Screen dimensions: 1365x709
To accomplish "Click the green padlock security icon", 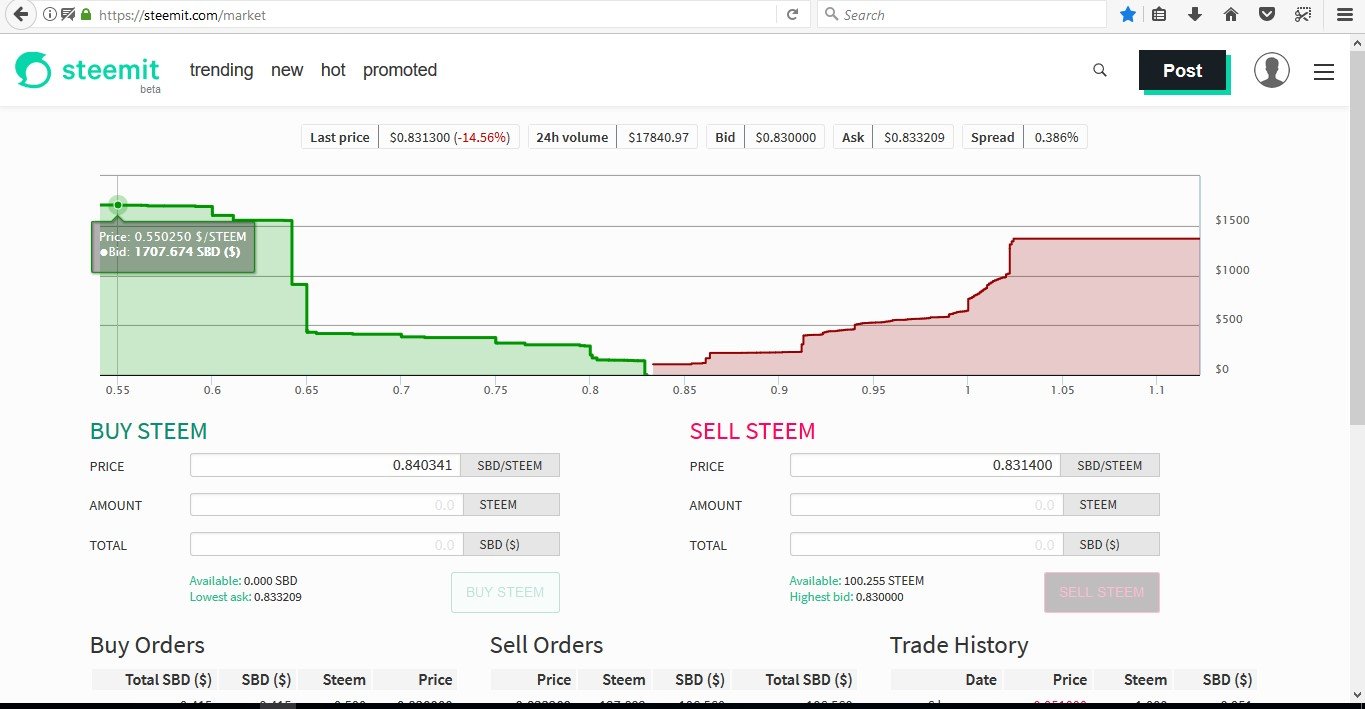I will coord(86,15).
